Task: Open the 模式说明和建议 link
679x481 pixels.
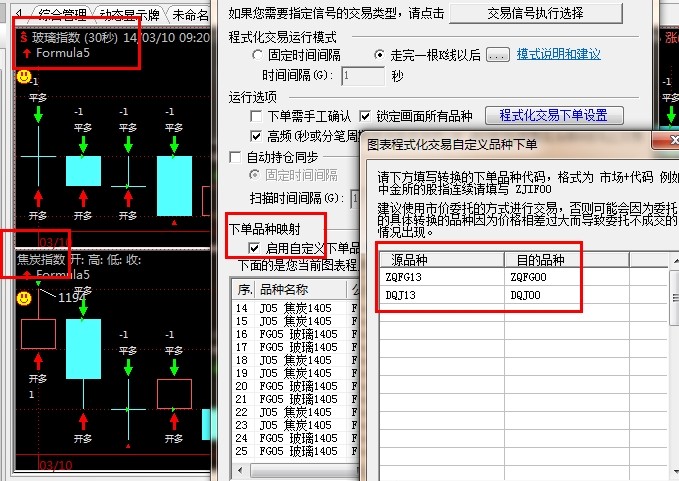Action: (559, 55)
